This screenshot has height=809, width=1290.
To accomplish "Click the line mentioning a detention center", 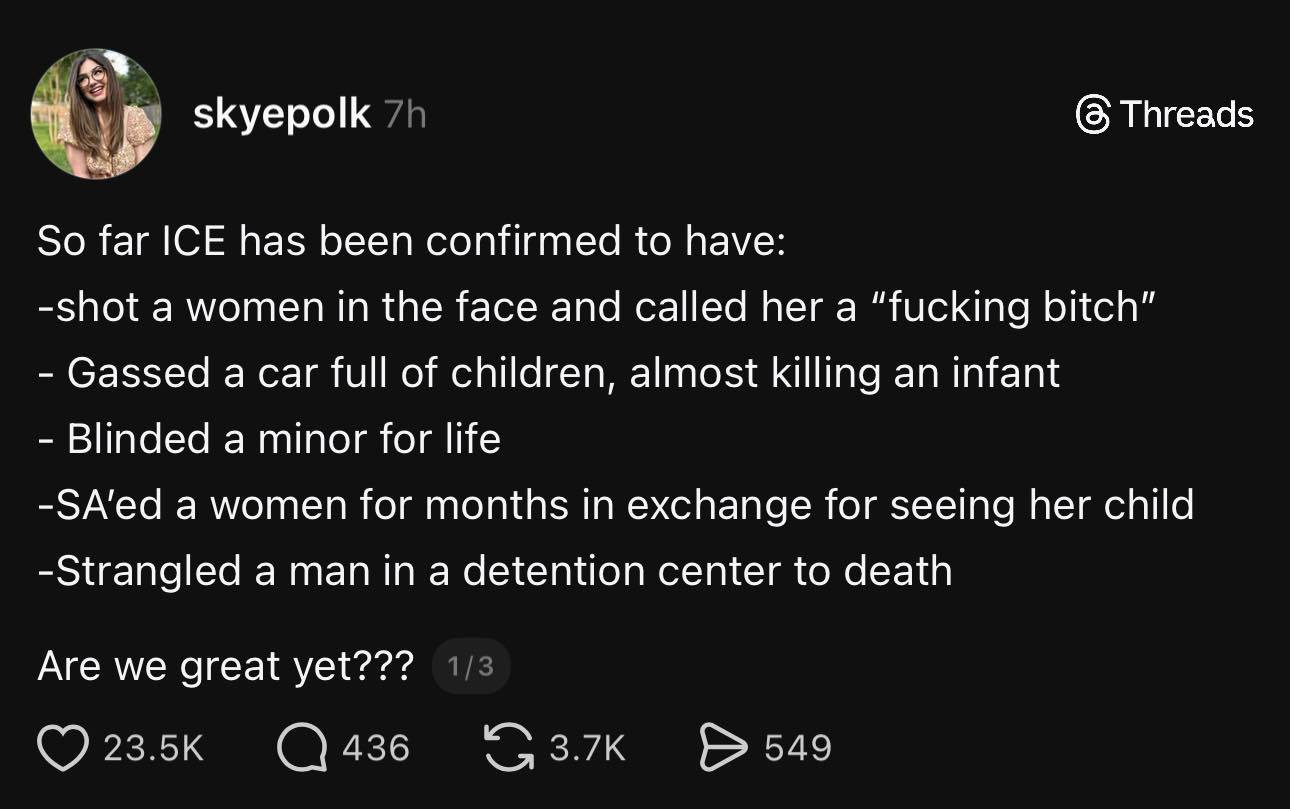I will 495,570.
